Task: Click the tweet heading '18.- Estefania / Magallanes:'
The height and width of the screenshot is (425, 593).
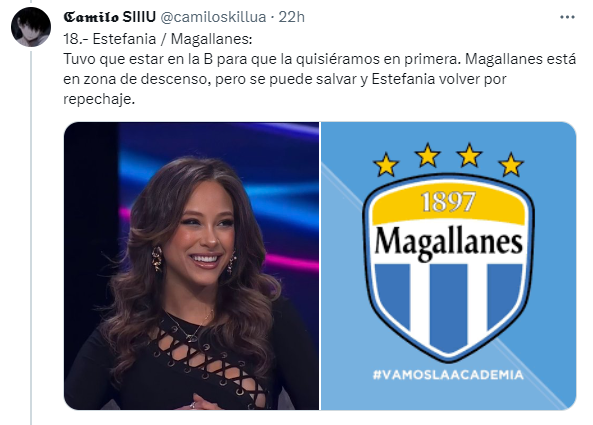Action: click(158, 39)
